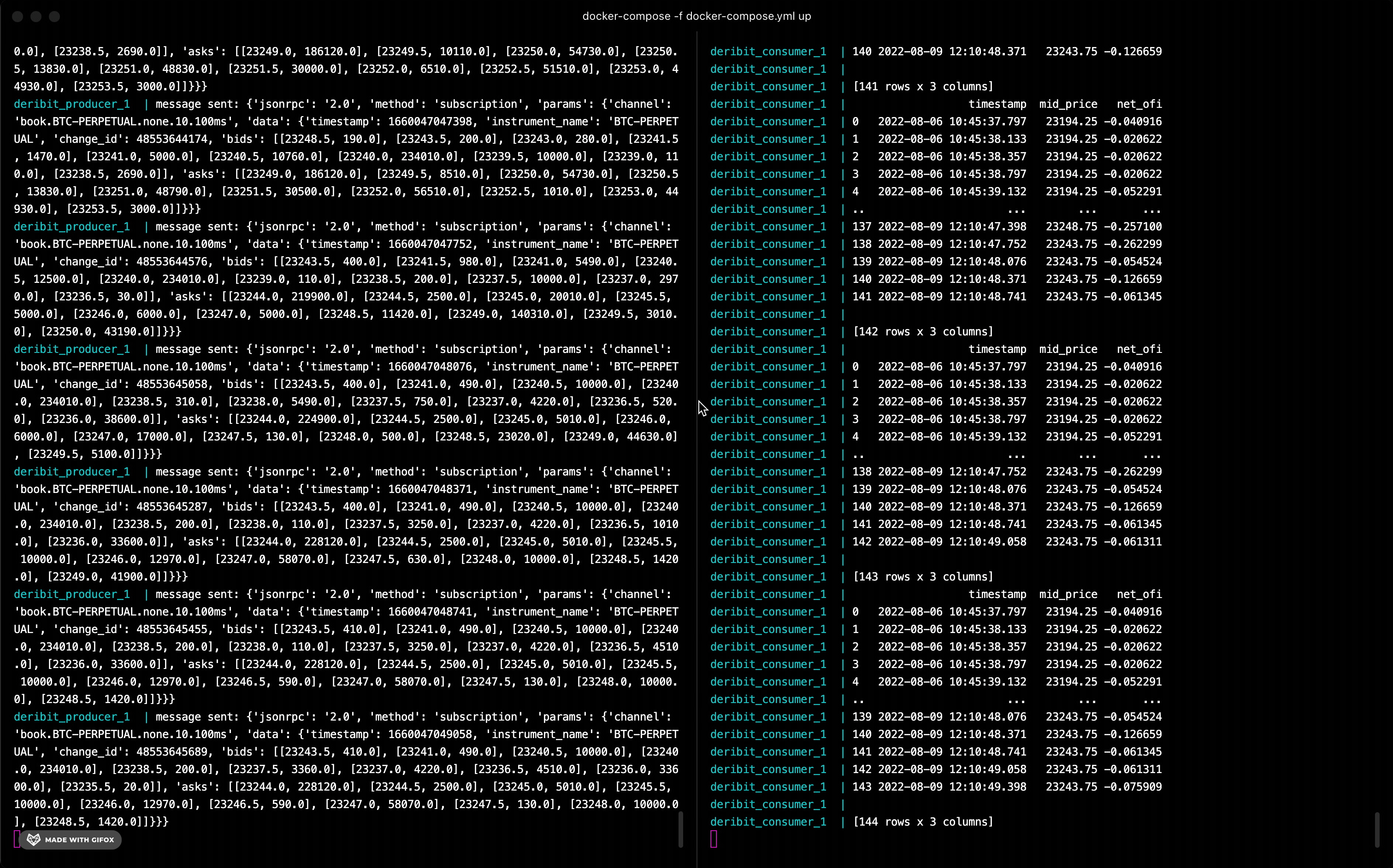Click the [143 rows x 3 columns] line
Viewport: 1393px width, 868px height.
pos(923,577)
